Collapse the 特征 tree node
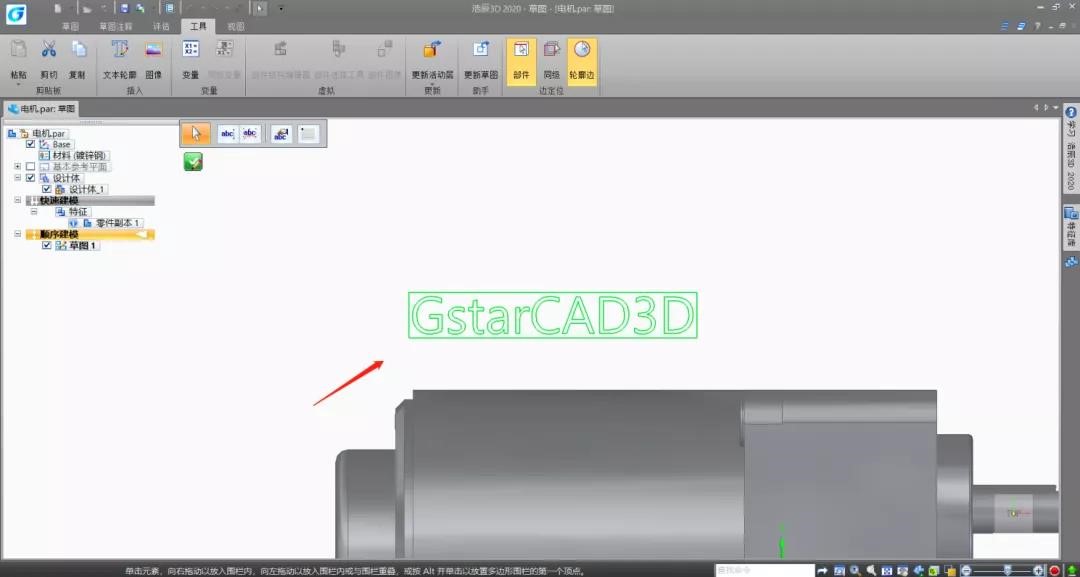The height and width of the screenshot is (577, 1080). pyautogui.click(x=34, y=211)
